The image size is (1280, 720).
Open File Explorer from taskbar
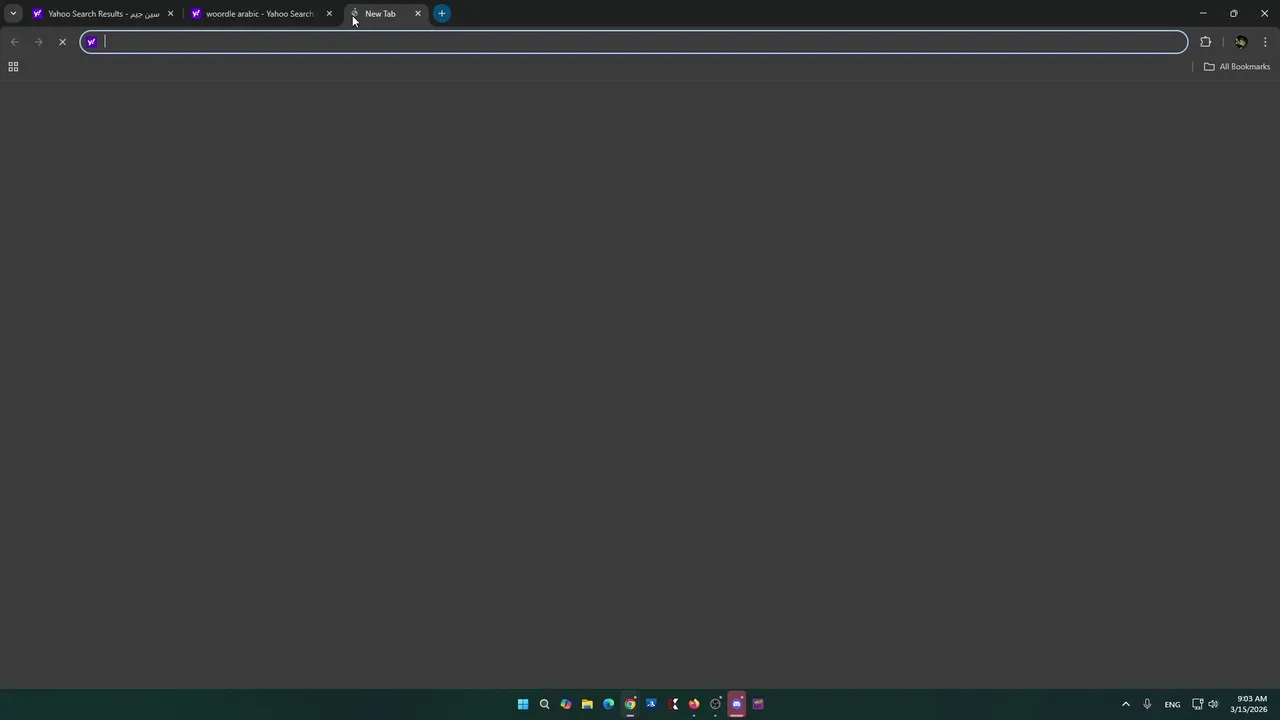pyautogui.click(x=587, y=704)
